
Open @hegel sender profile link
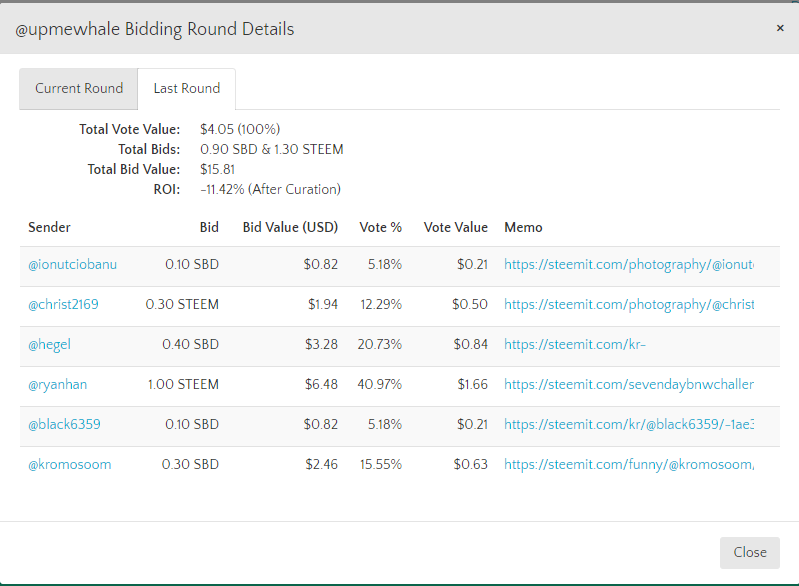(x=49, y=344)
